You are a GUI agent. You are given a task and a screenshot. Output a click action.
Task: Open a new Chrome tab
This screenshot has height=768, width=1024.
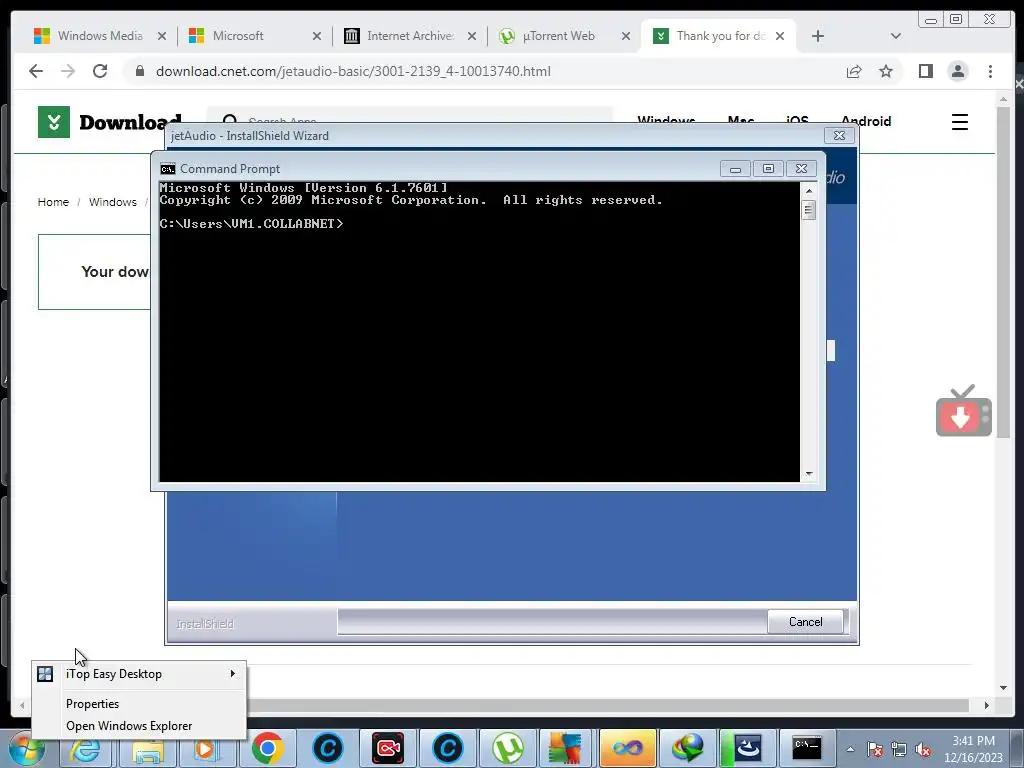point(818,36)
